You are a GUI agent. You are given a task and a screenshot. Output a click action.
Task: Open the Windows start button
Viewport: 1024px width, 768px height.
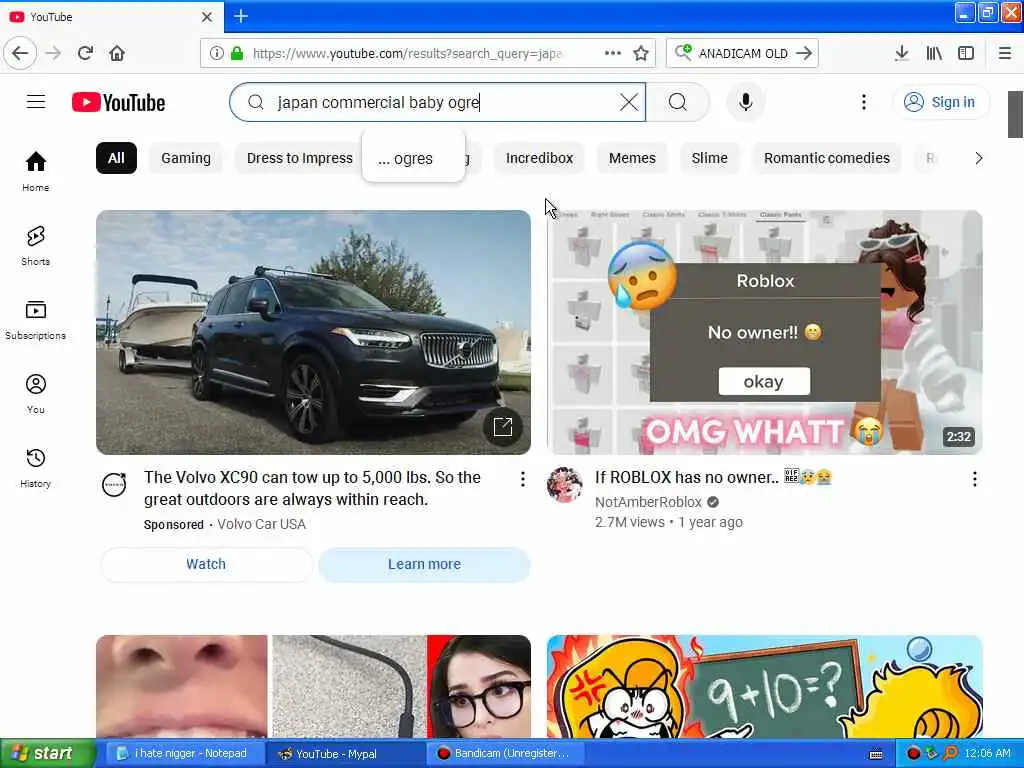pos(48,754)
